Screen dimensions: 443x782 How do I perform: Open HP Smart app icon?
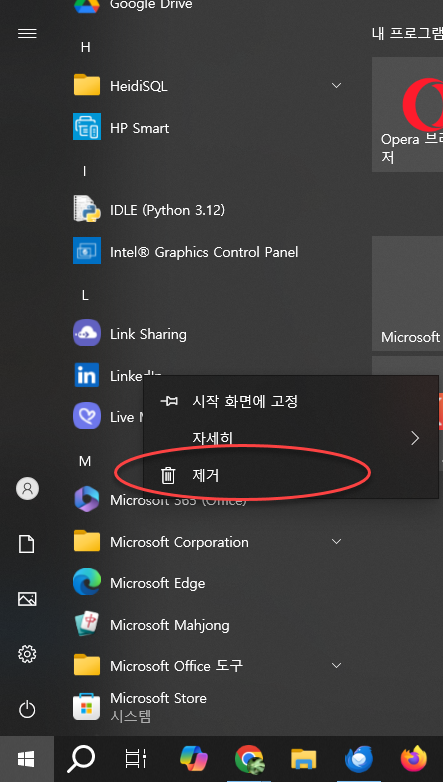[87, 127]
